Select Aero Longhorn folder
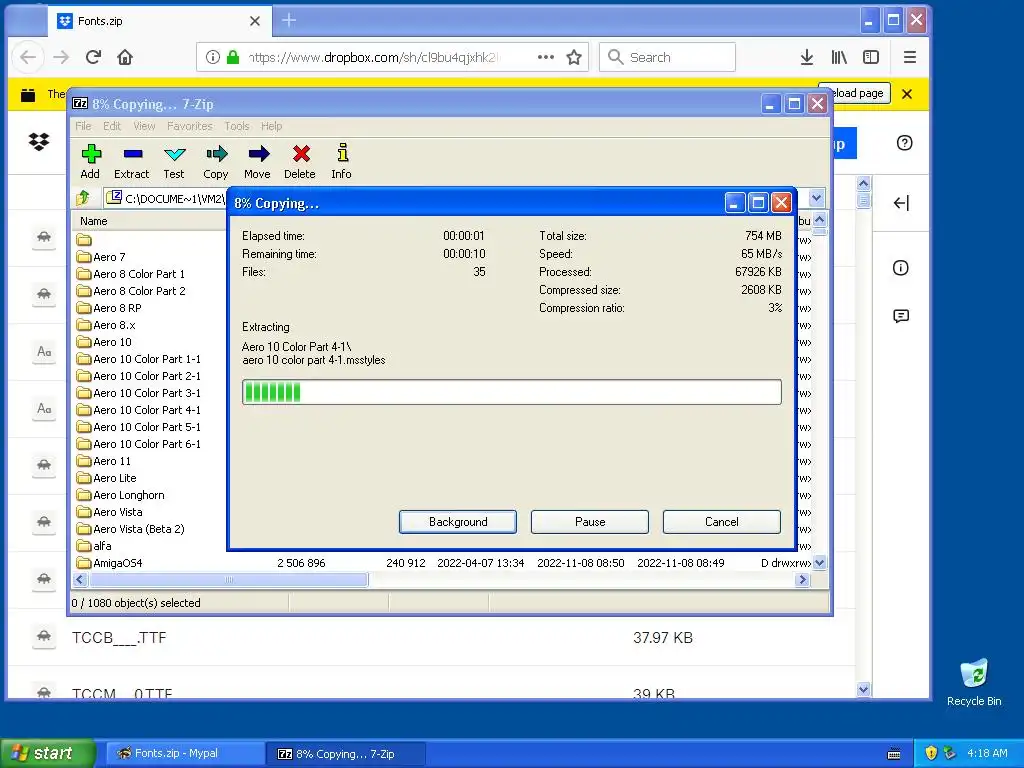The height and width of the screenshot is (768, 1024). 121,494
